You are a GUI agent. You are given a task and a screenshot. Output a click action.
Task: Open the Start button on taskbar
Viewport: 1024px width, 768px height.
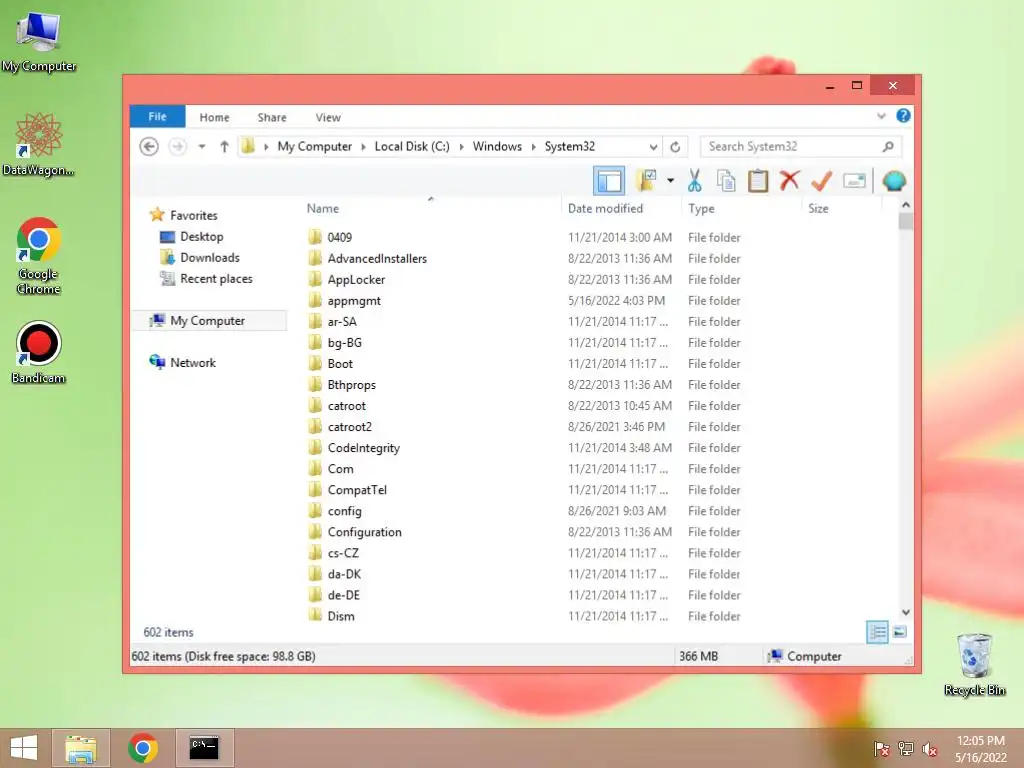pos(24,748)
